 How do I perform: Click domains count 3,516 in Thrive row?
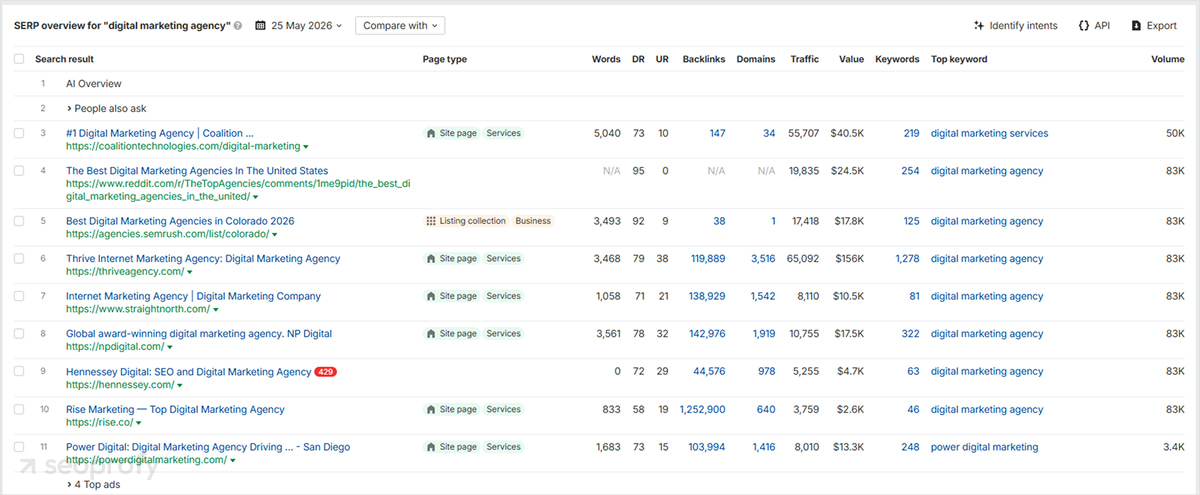point(763,259)
